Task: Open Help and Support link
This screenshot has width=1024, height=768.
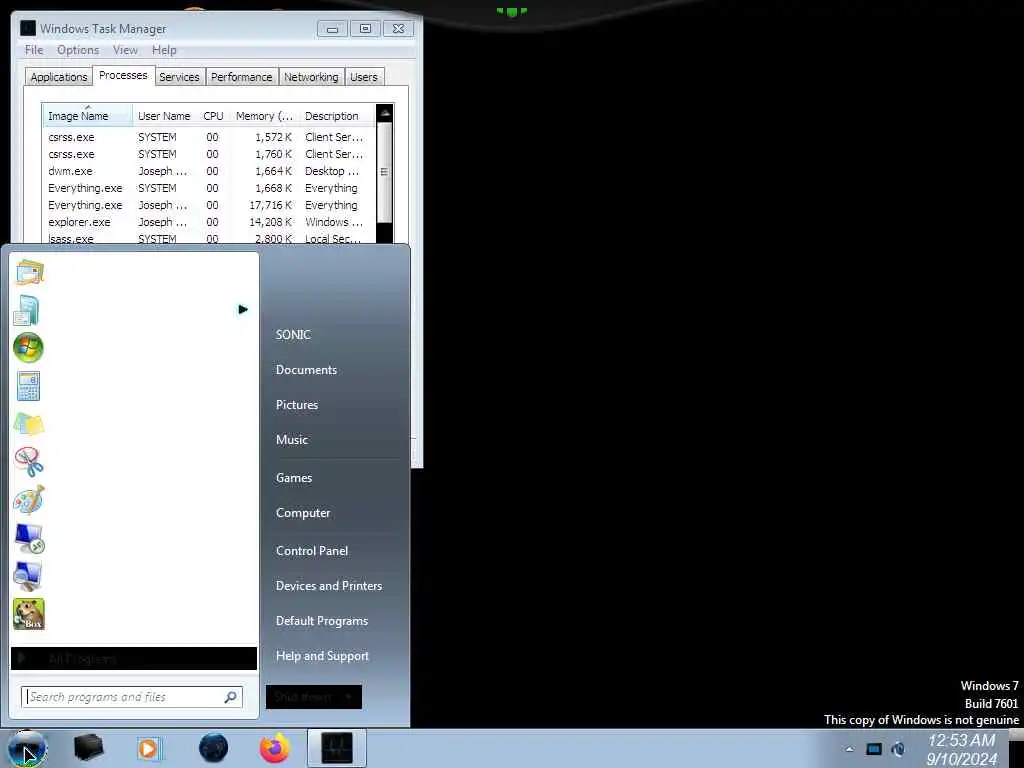Action: click(x=323, y=656)
